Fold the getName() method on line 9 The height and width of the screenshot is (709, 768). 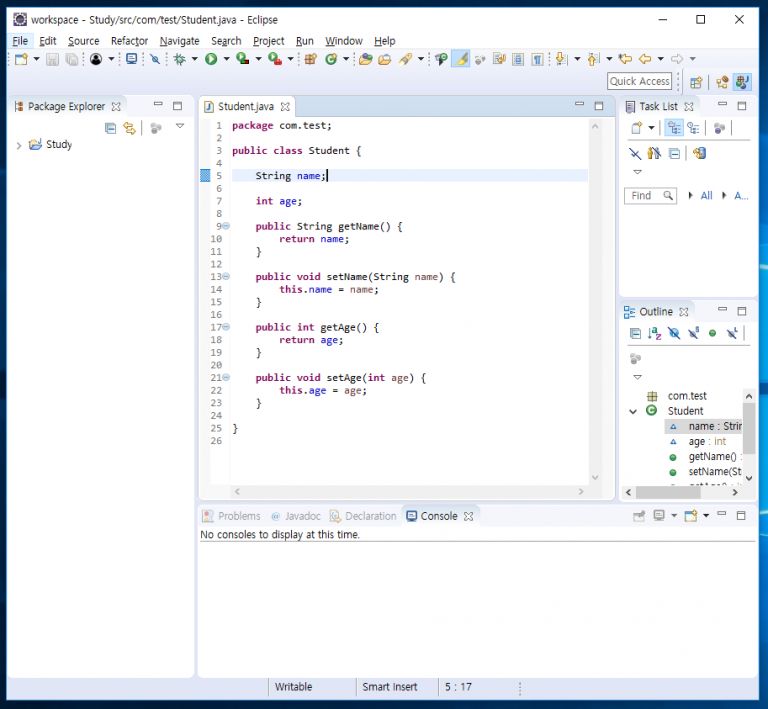click(226, 227)
